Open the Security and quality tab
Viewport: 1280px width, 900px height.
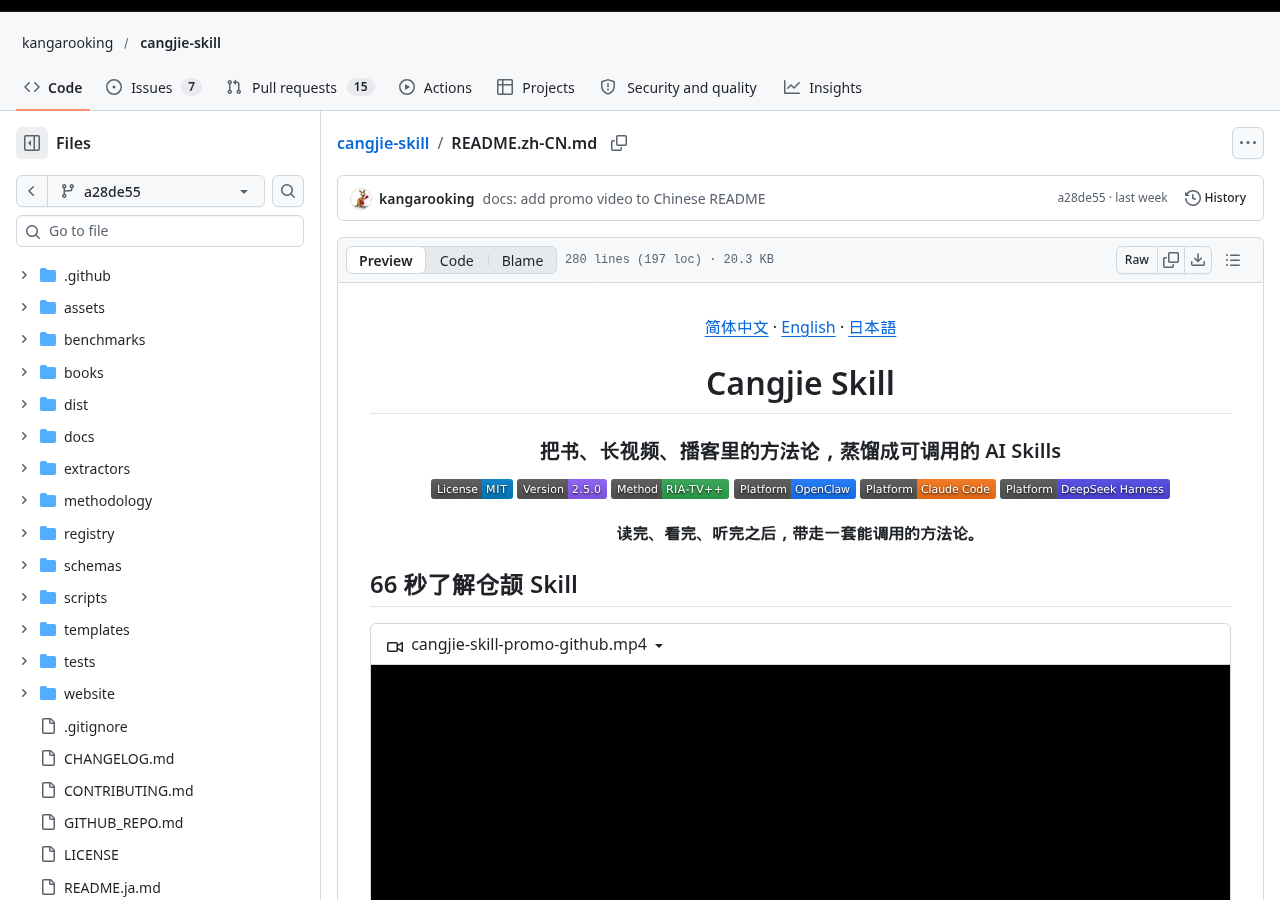point(678,87)
